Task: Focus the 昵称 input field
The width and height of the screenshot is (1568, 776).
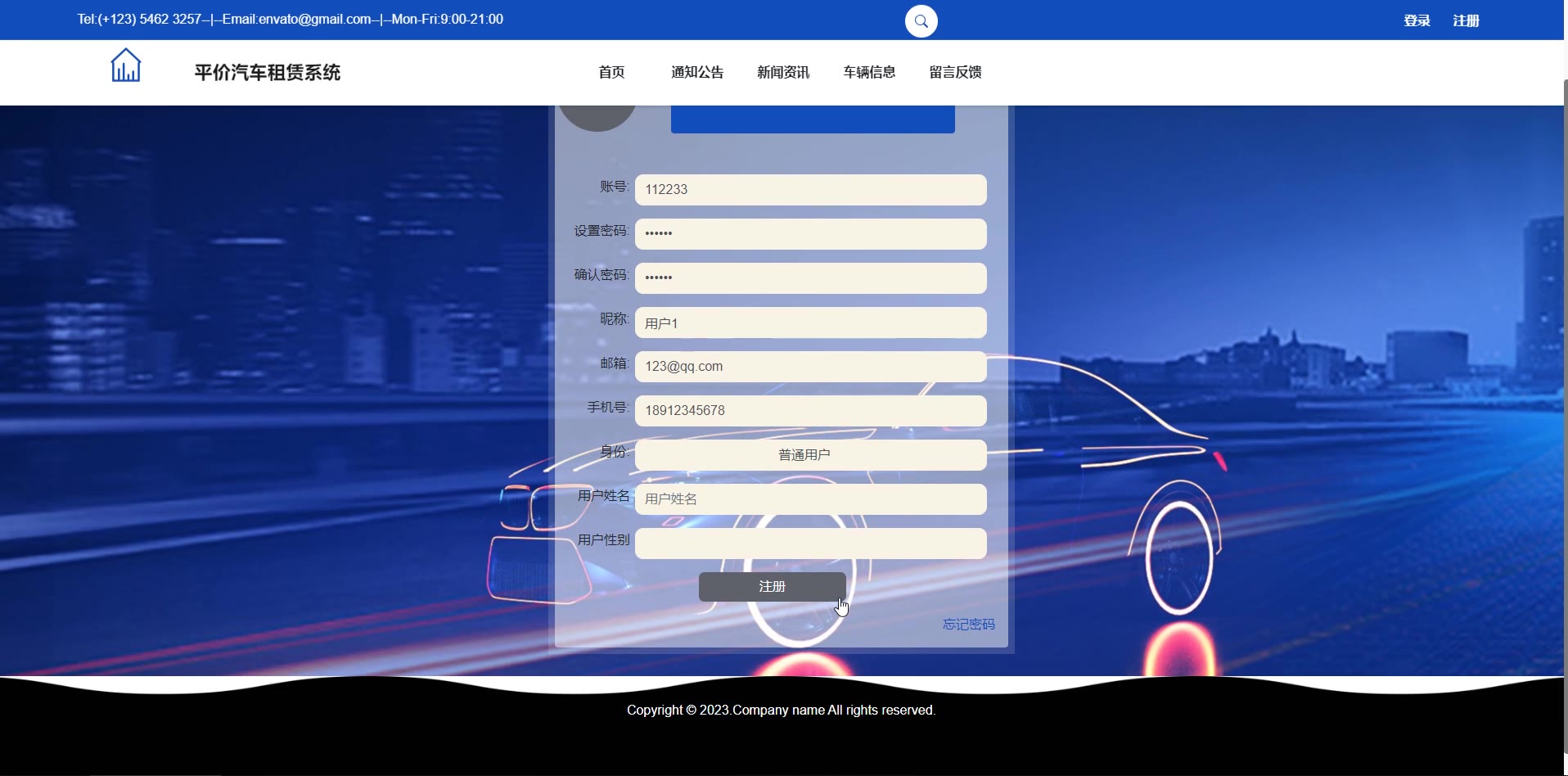Action: 811,323
